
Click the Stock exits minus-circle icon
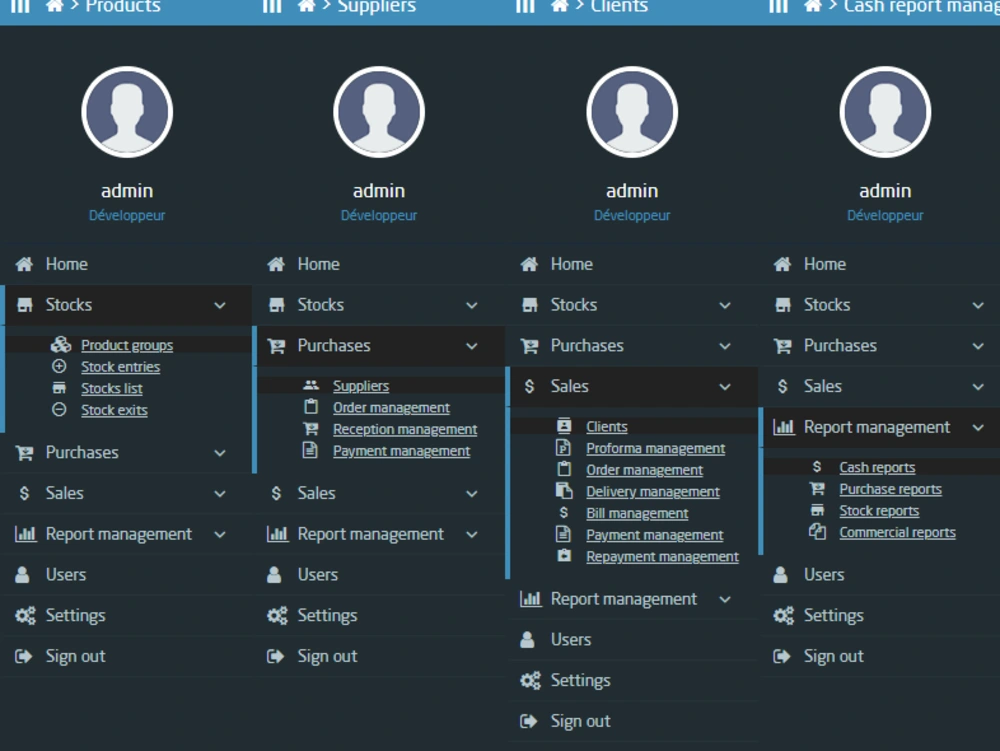click(59, 409)
